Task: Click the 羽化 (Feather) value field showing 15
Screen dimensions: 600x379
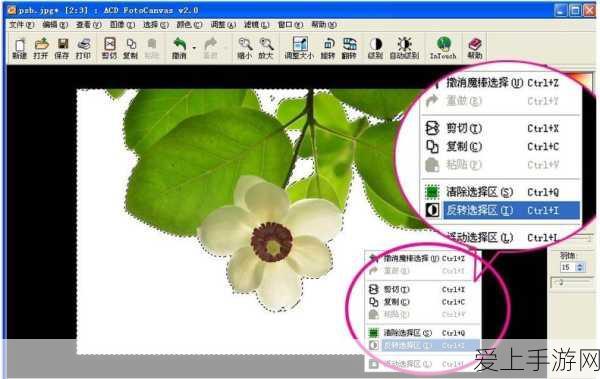Action: pos(568,267)
